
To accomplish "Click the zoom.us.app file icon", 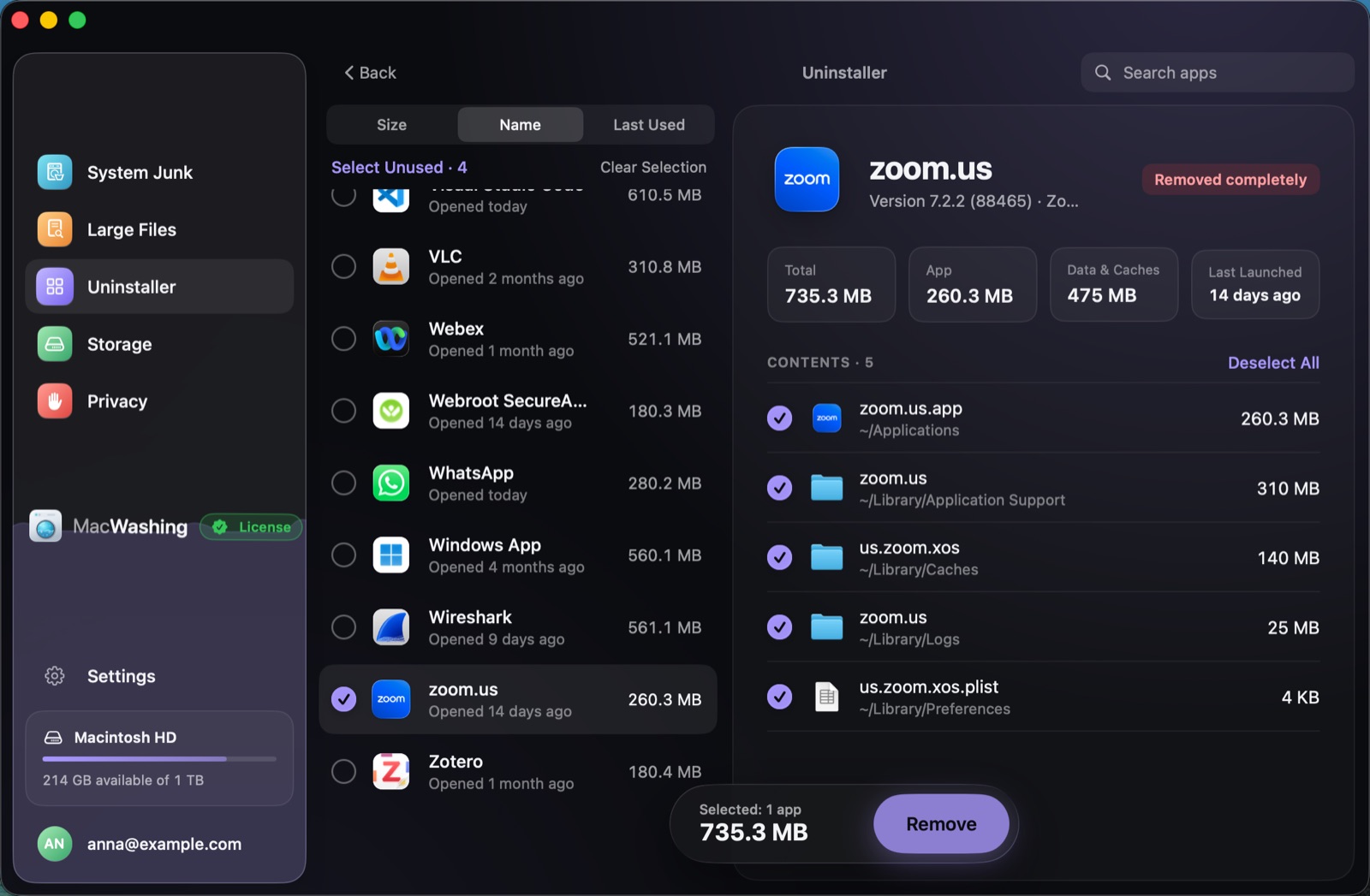I will [827, 418].
